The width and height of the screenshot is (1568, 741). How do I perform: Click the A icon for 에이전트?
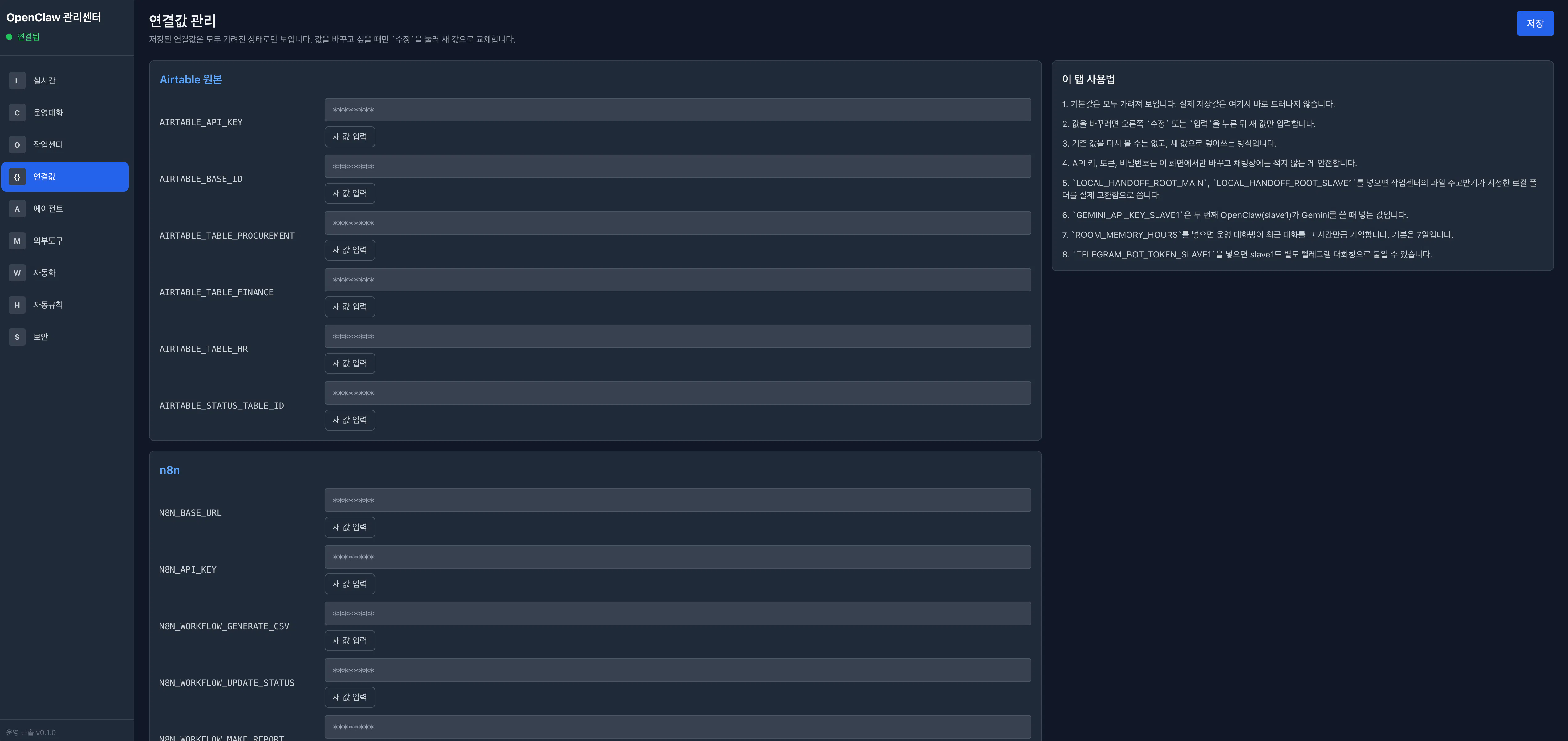[x=17, y=209]
